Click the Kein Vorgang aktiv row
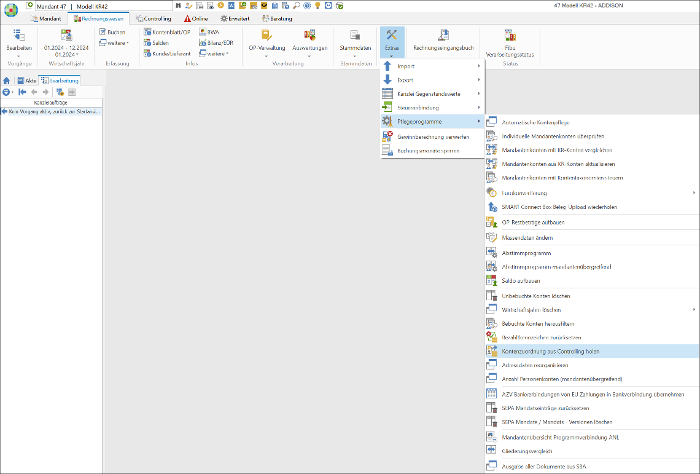Viewport: 700px width, 474px height. pyautogui.click(x=51, y=112)
